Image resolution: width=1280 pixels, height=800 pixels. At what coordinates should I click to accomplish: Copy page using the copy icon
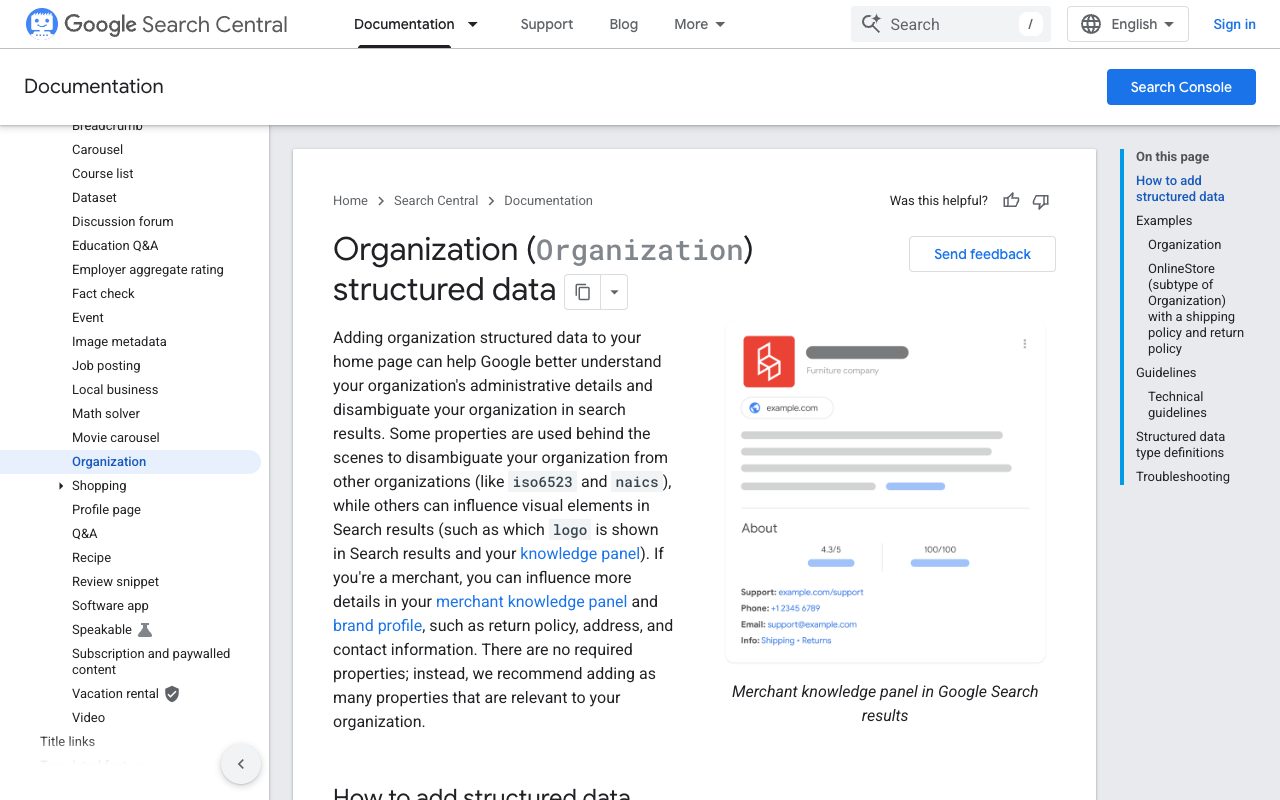[x=582, y=293]
